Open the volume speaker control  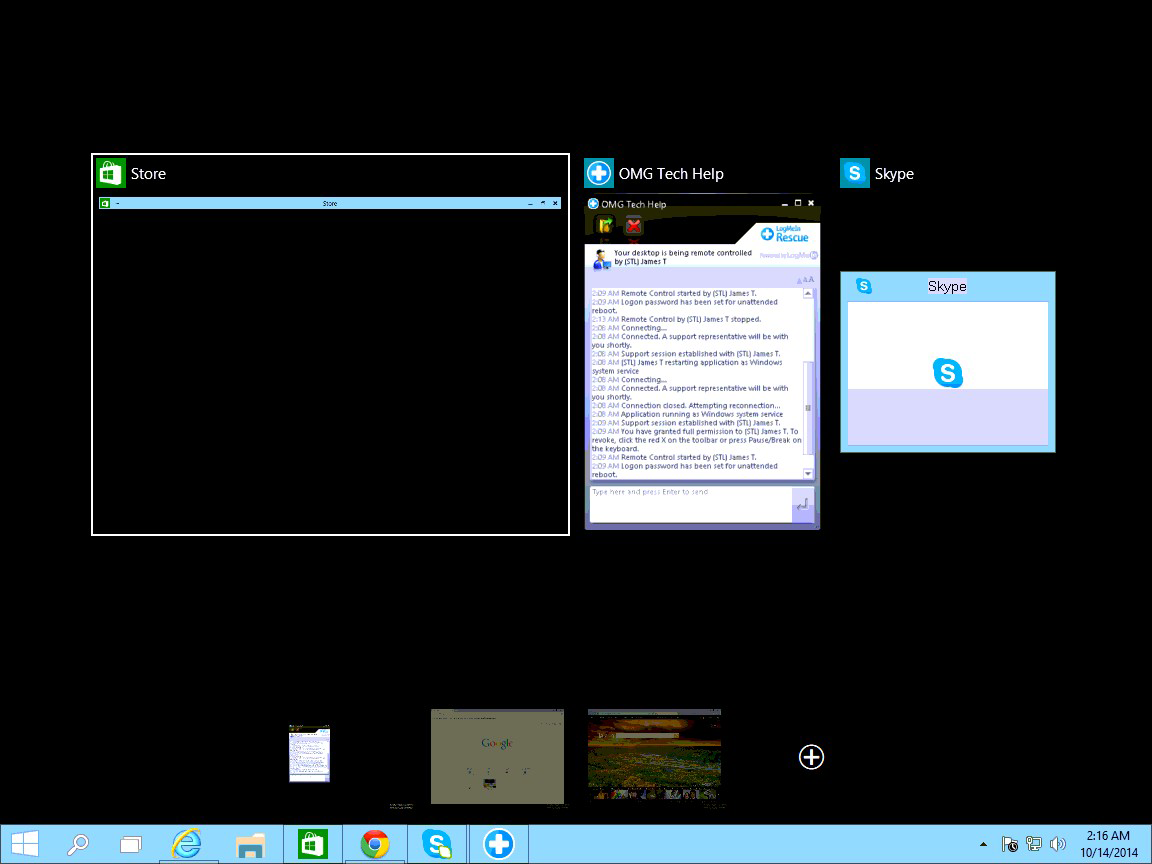pos(1058,844)
